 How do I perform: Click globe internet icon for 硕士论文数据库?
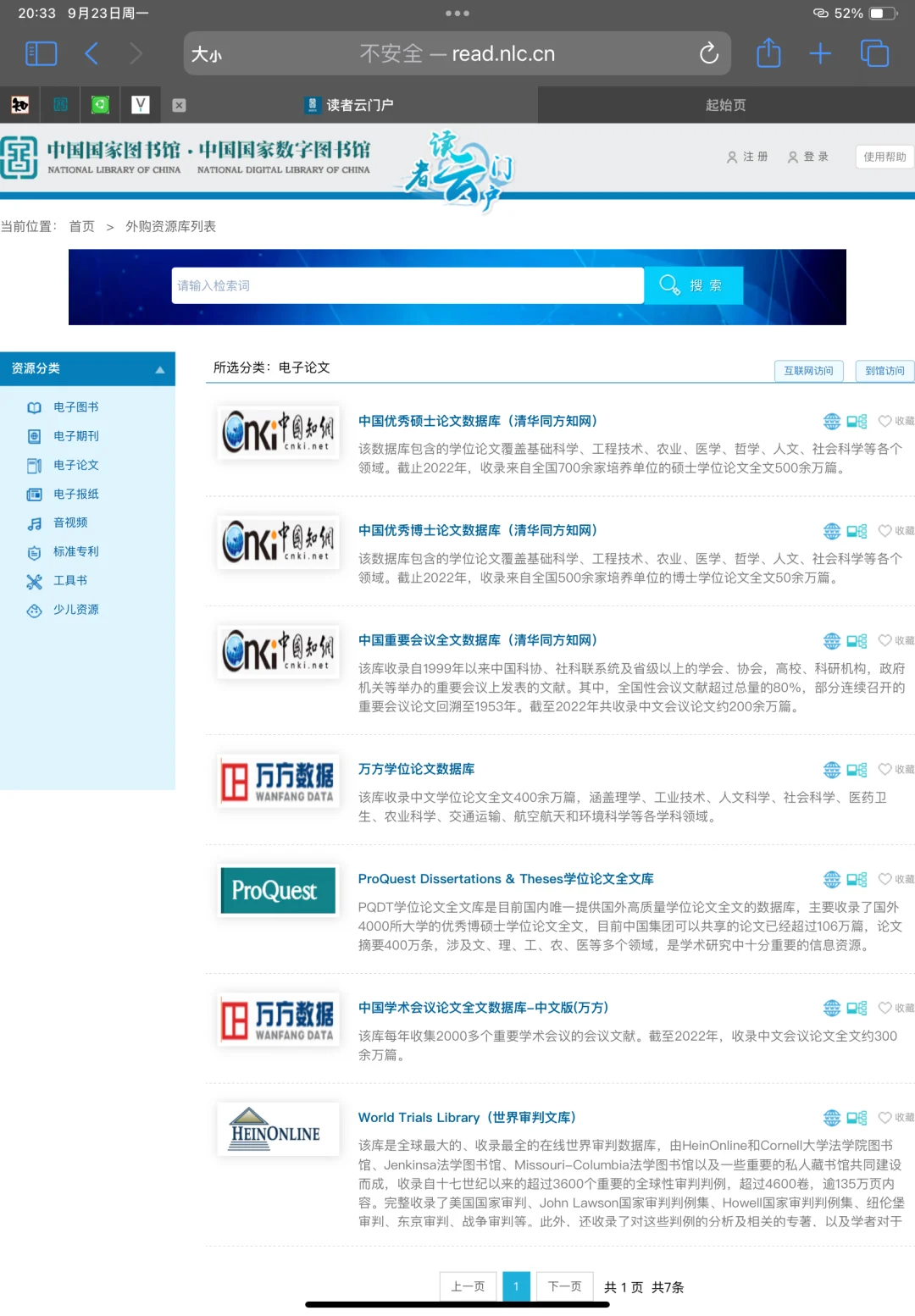coord(832,421)
